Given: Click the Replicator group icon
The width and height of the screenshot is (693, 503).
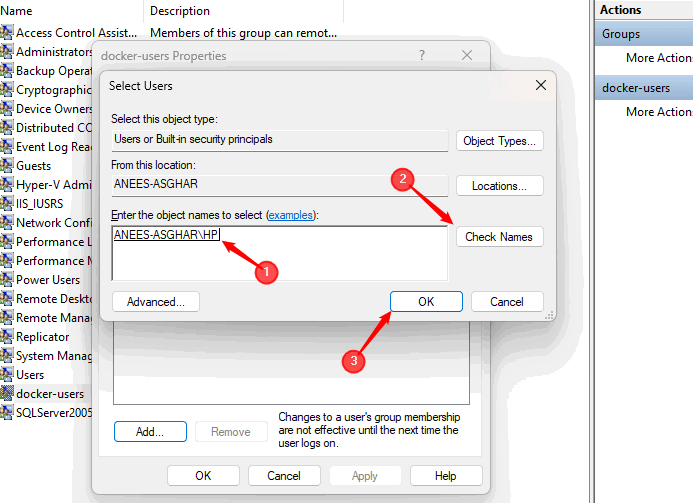Looking at the screenshot, I should pyautogui.click(x=7, y=337).
